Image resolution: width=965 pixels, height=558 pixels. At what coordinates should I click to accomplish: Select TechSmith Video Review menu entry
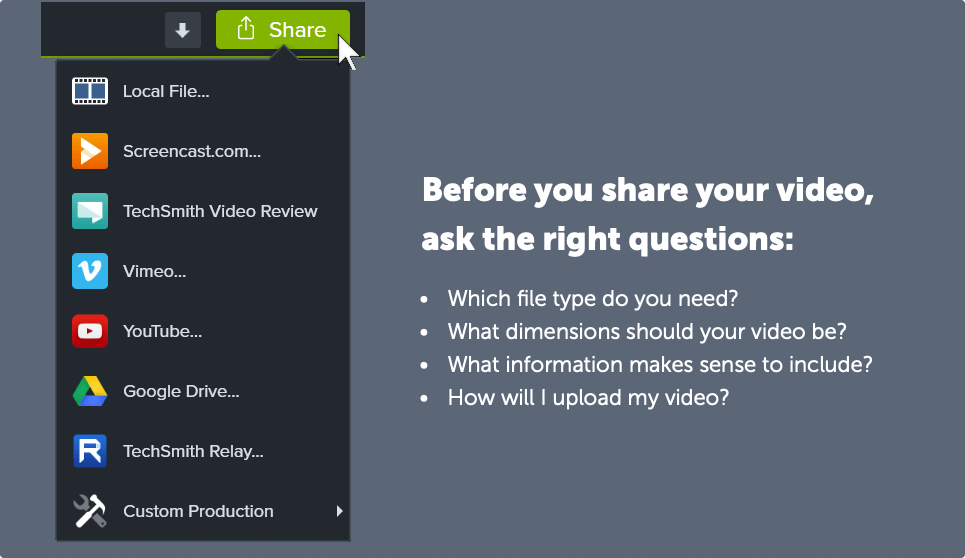pyautogui.click(x=203, y=211)
